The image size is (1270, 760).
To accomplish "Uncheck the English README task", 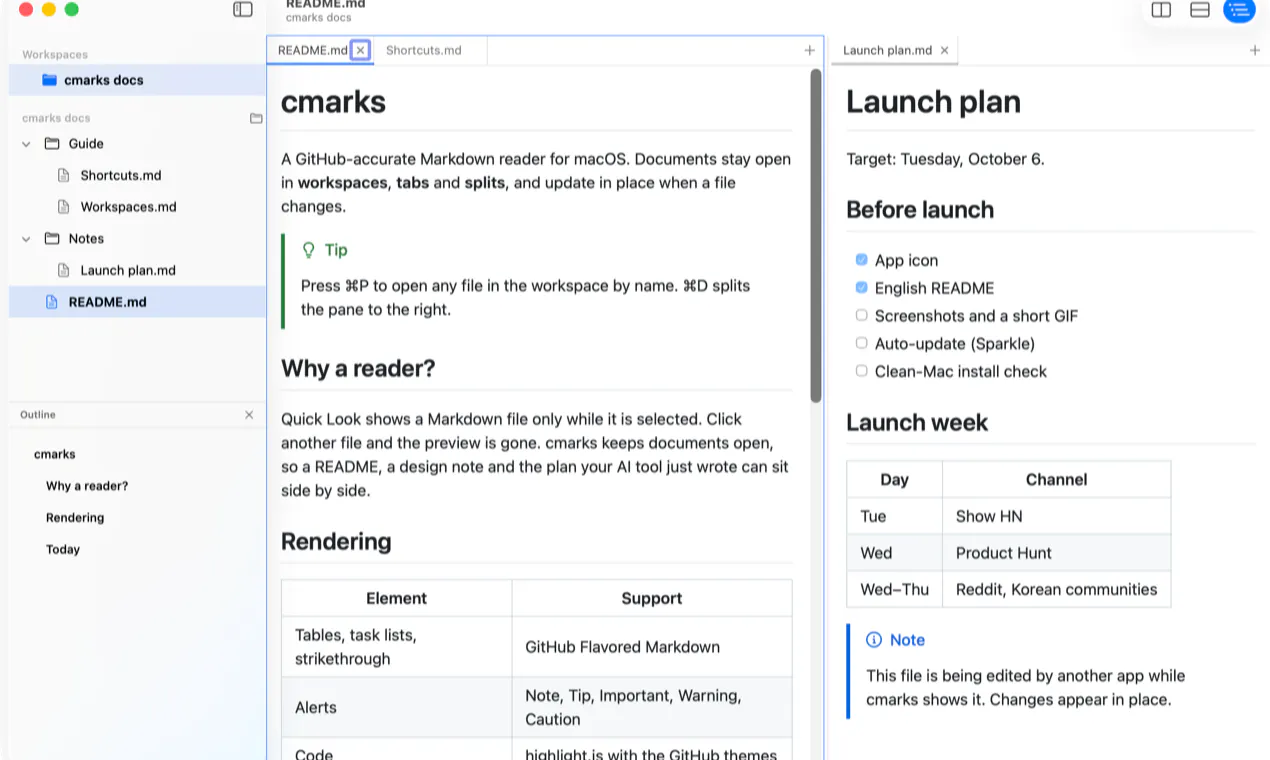I will click(861, 288).
